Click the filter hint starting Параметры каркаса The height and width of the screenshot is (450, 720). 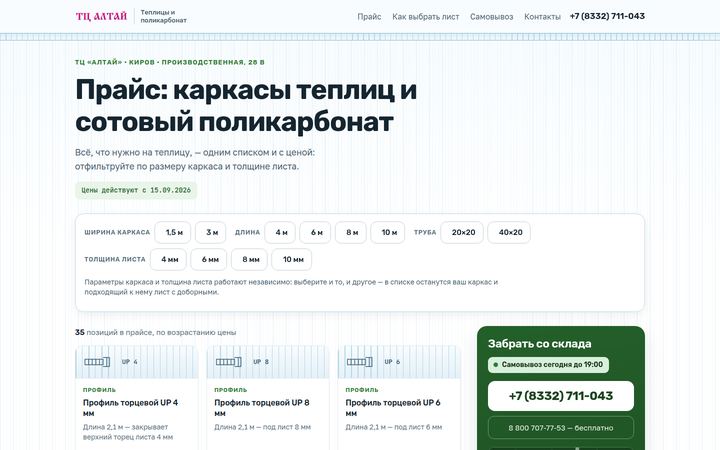[291, 287]
